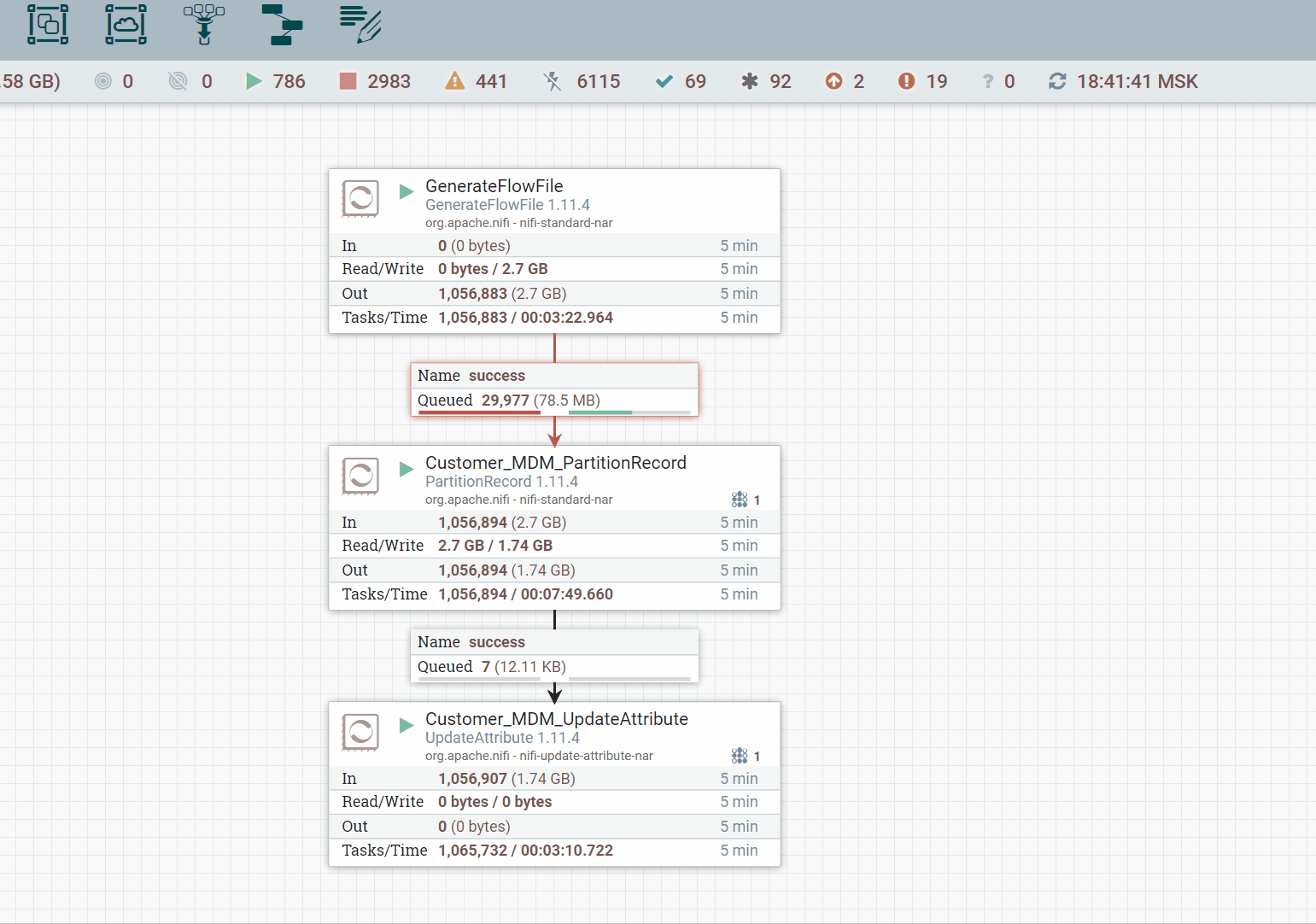The height and width of the screenshot is (924, 1316).
Task: Click the data-size backpressure bar under Queued 7
Action: 629,679
